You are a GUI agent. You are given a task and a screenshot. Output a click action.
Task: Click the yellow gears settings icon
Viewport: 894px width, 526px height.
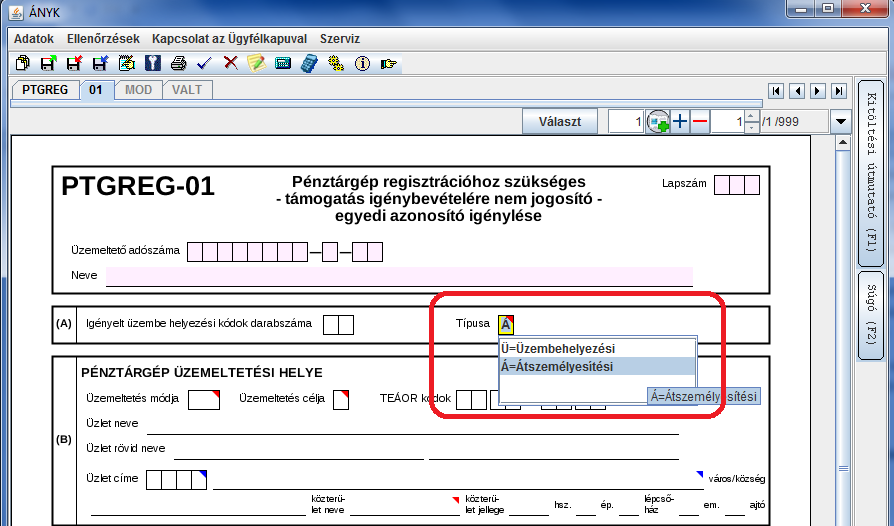click(x=336, y=63)
